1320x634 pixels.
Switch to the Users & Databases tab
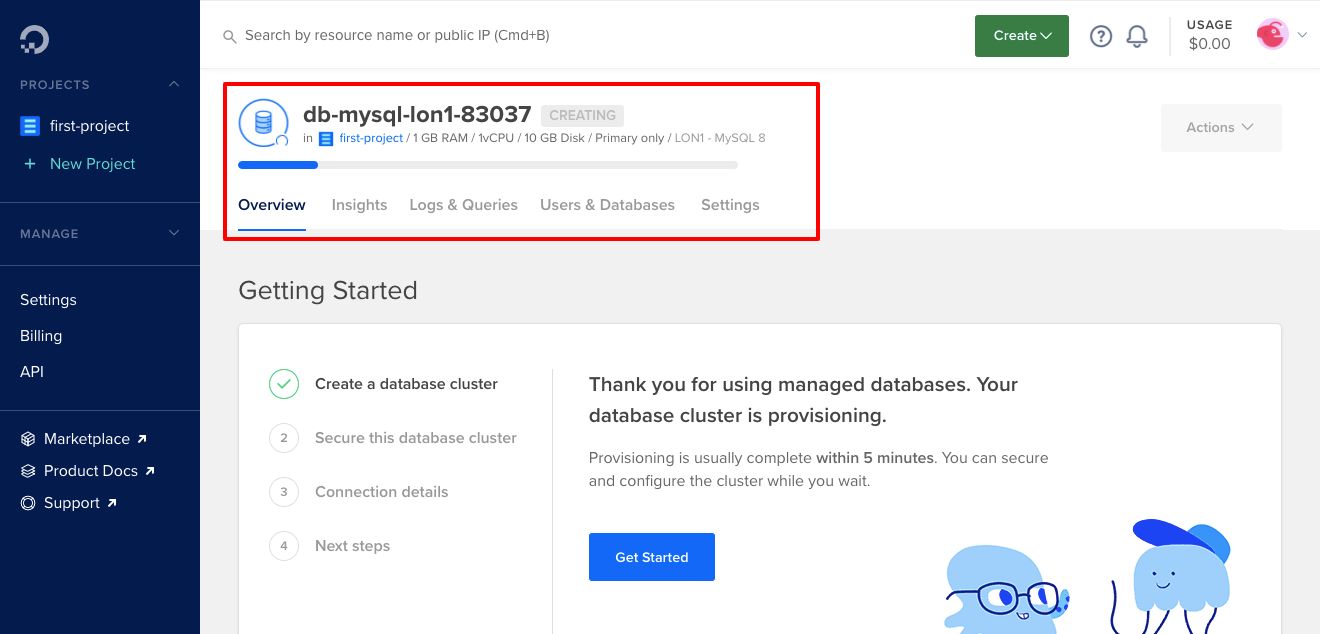pyautogui.click(x=607, y=205)
